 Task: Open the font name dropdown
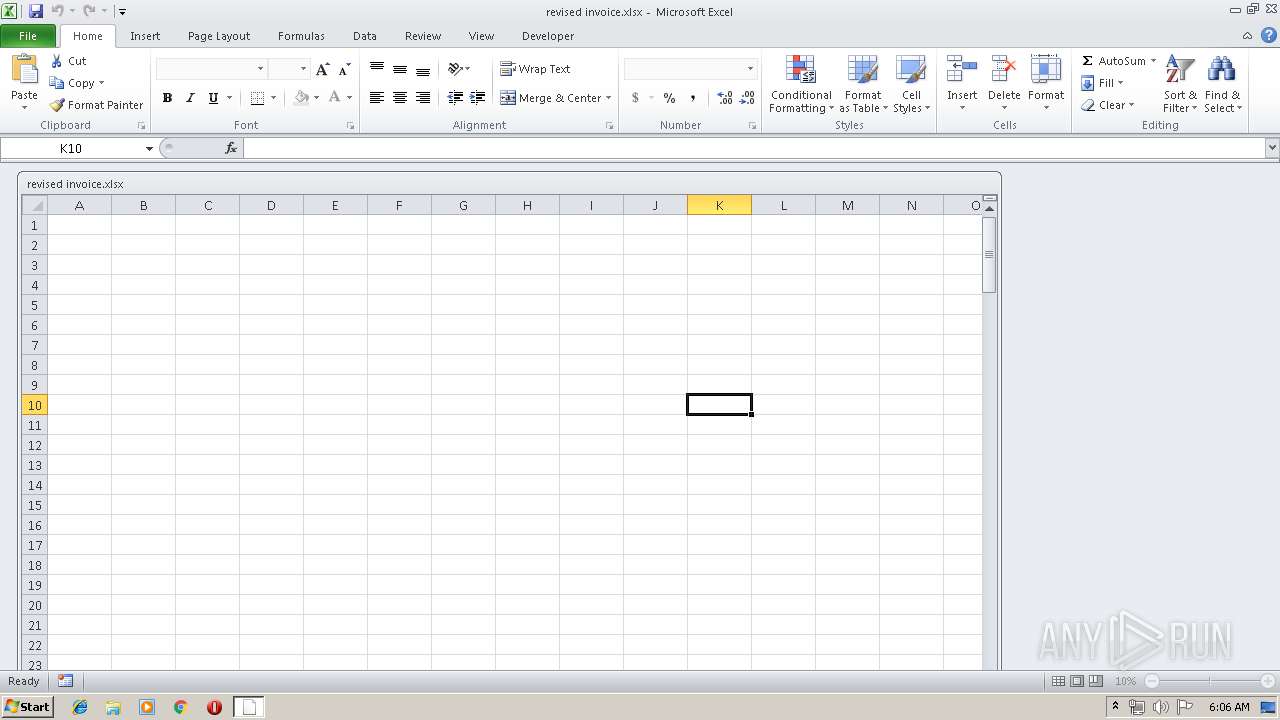pos(261,69)
